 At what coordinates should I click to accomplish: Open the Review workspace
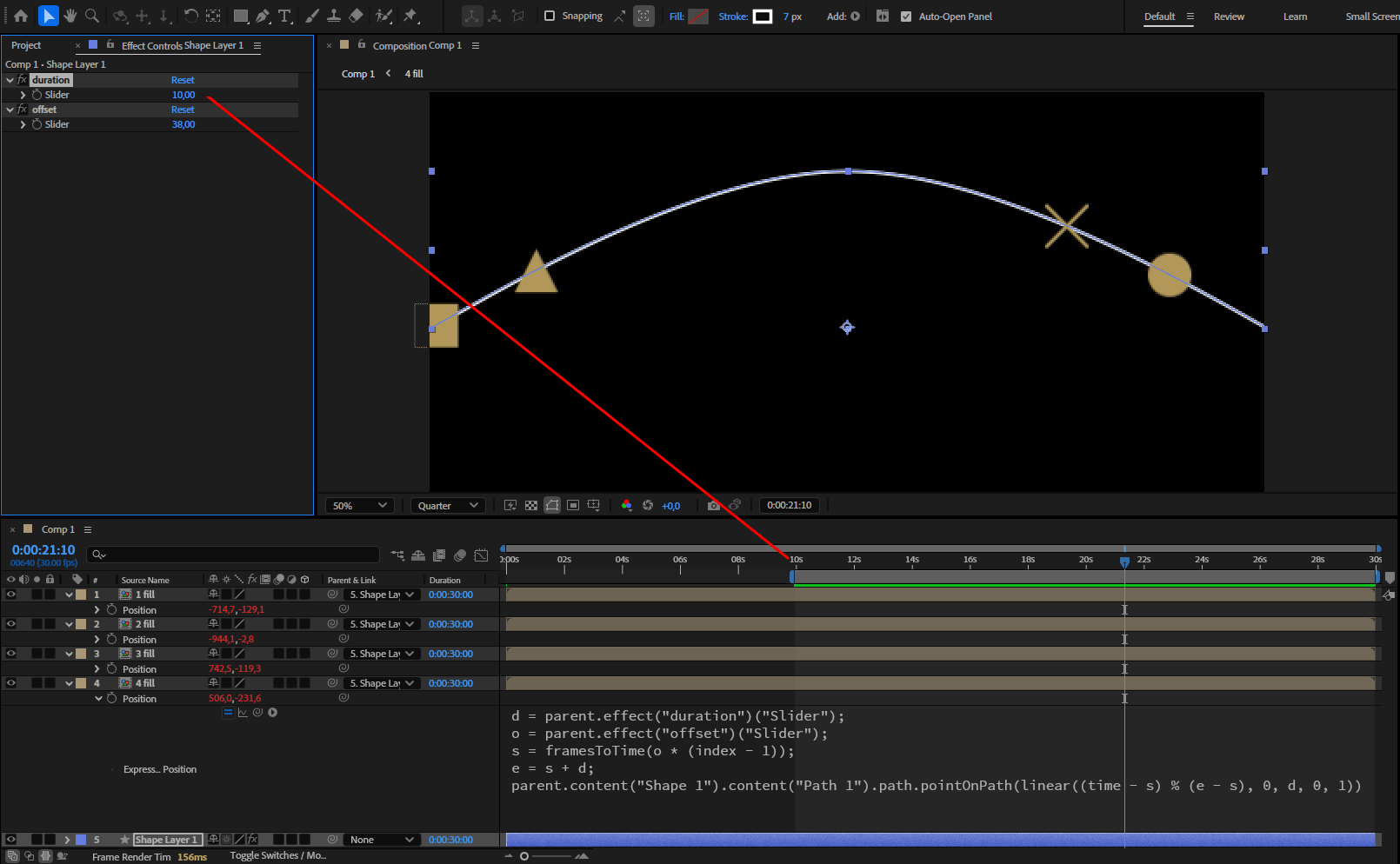1229,16
